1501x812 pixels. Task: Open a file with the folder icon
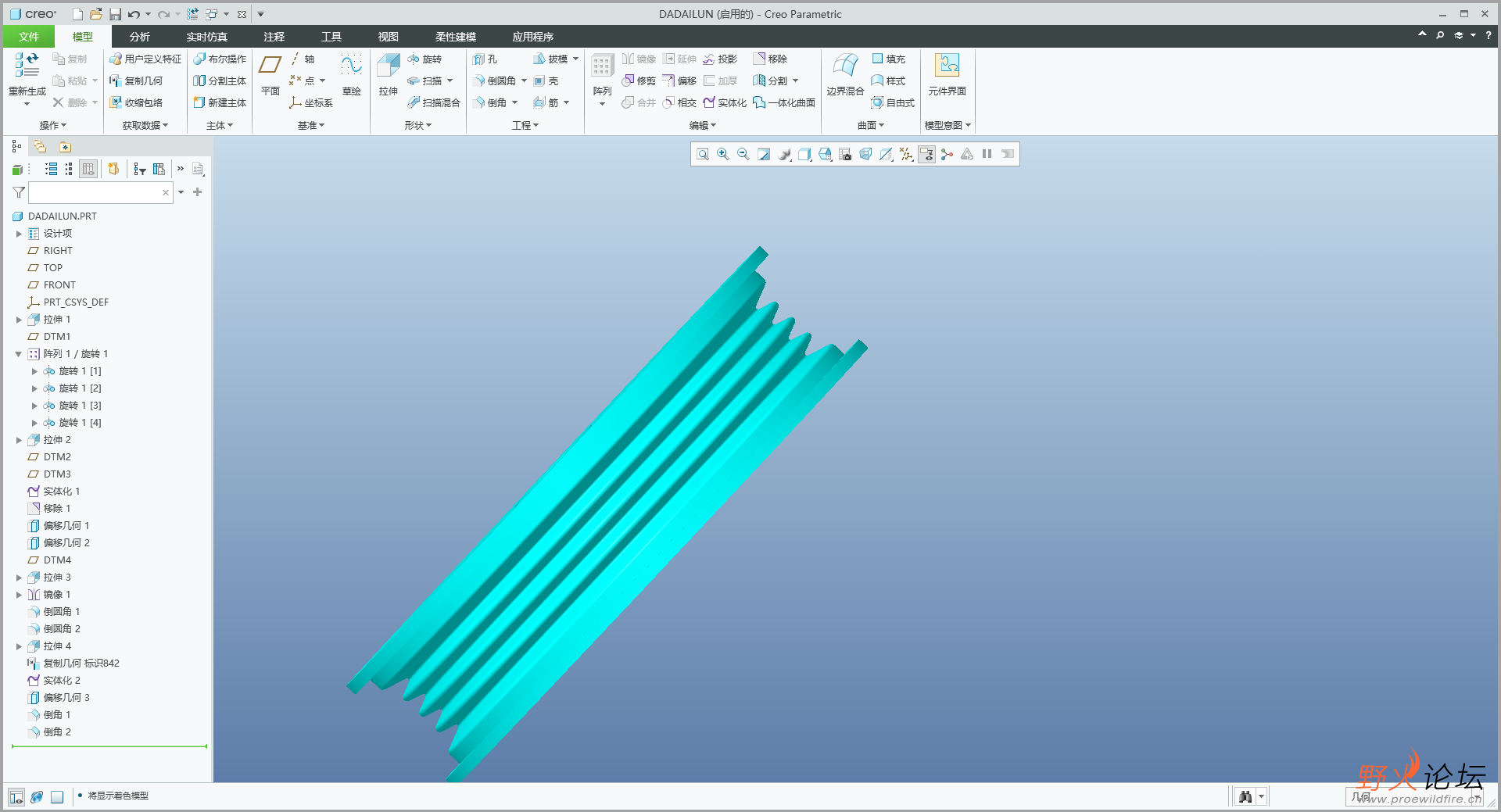coord(95,14)
